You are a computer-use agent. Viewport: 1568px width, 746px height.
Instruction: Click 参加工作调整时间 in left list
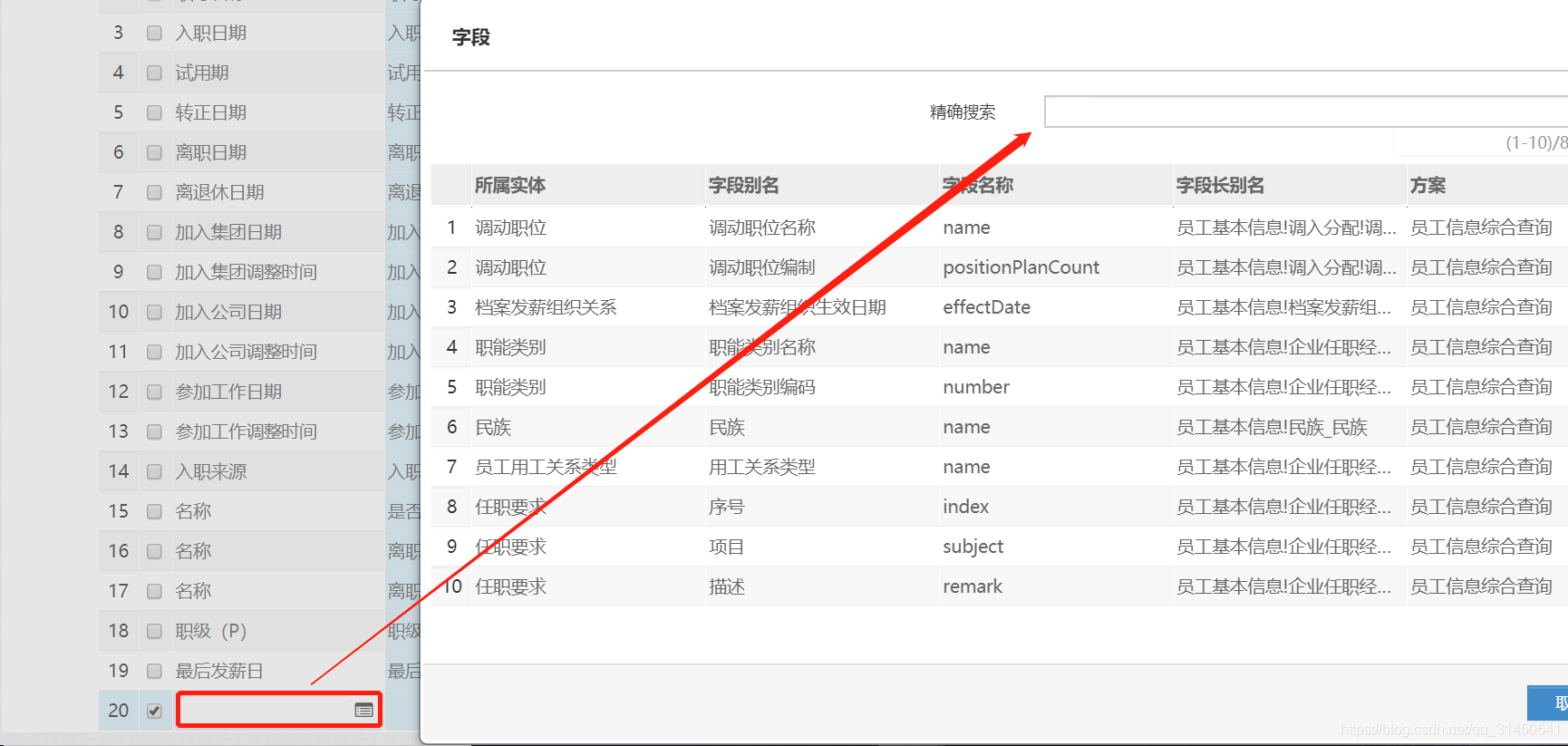click(x=246, y=431)
